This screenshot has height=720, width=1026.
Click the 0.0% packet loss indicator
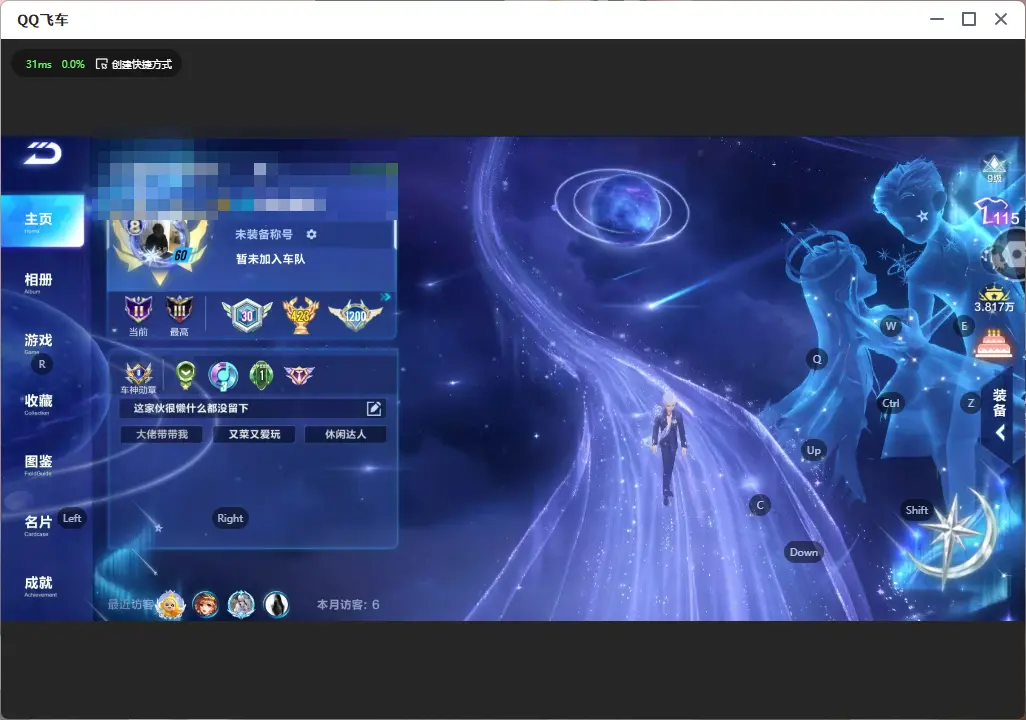(x=73, y=64)
